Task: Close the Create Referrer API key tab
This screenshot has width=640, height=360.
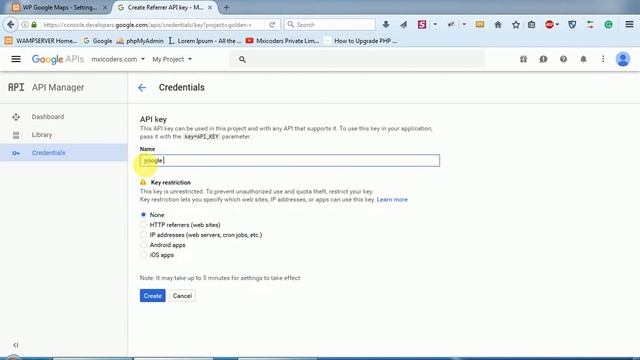Action: pyautogui.click(x=210, y=7)
